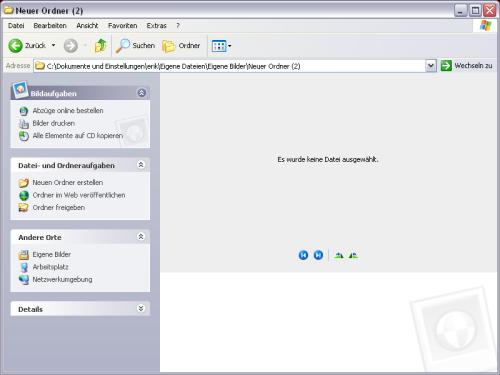
Task: Open the Zurück history dropdown arrow
Action: (53, 45)
